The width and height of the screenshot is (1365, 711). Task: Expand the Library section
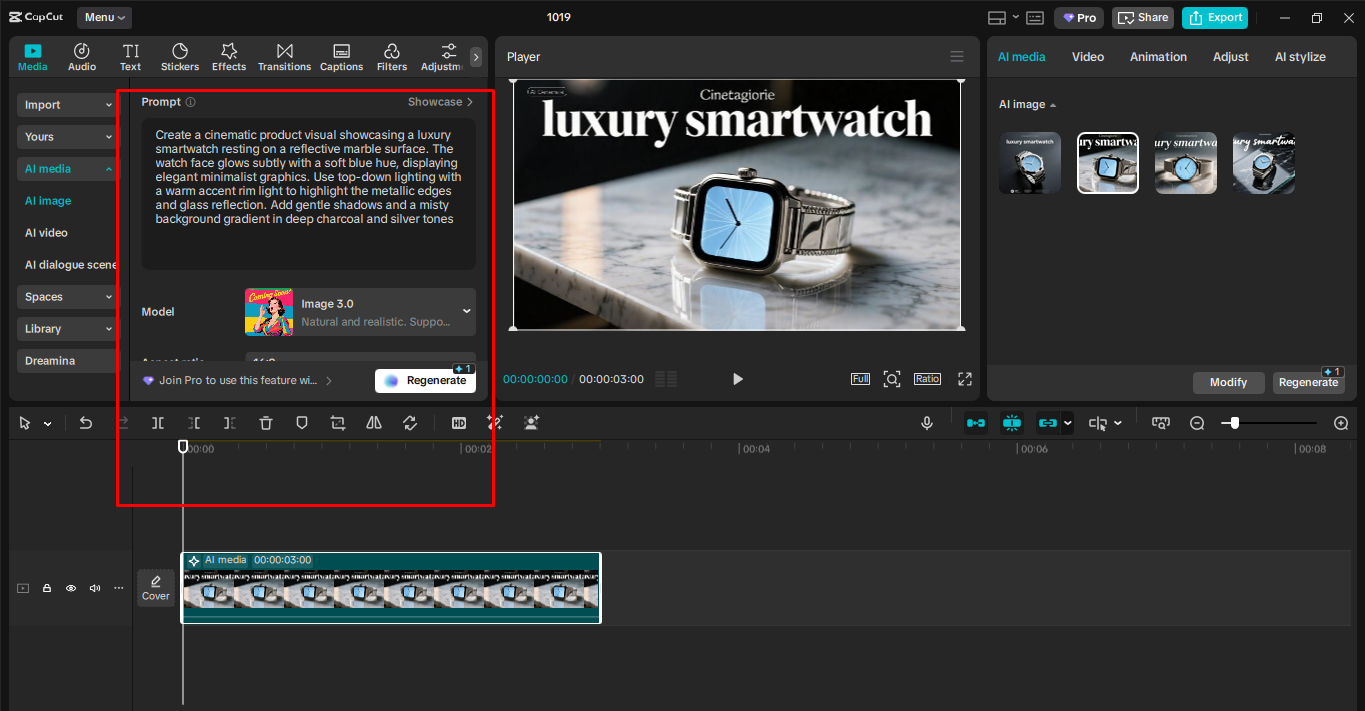click(69, 329)
